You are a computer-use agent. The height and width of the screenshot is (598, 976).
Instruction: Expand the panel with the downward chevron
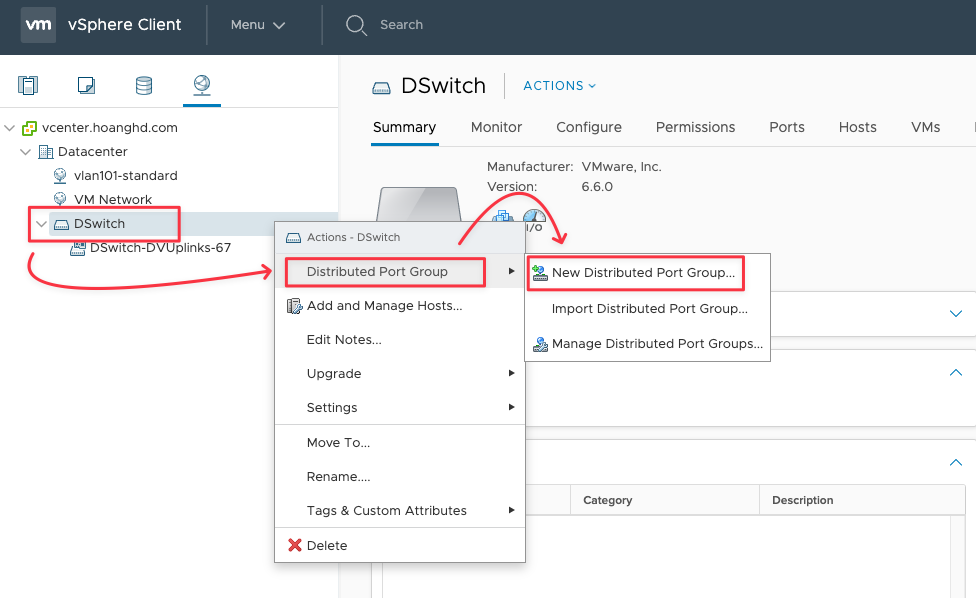[x=956, y=314]
